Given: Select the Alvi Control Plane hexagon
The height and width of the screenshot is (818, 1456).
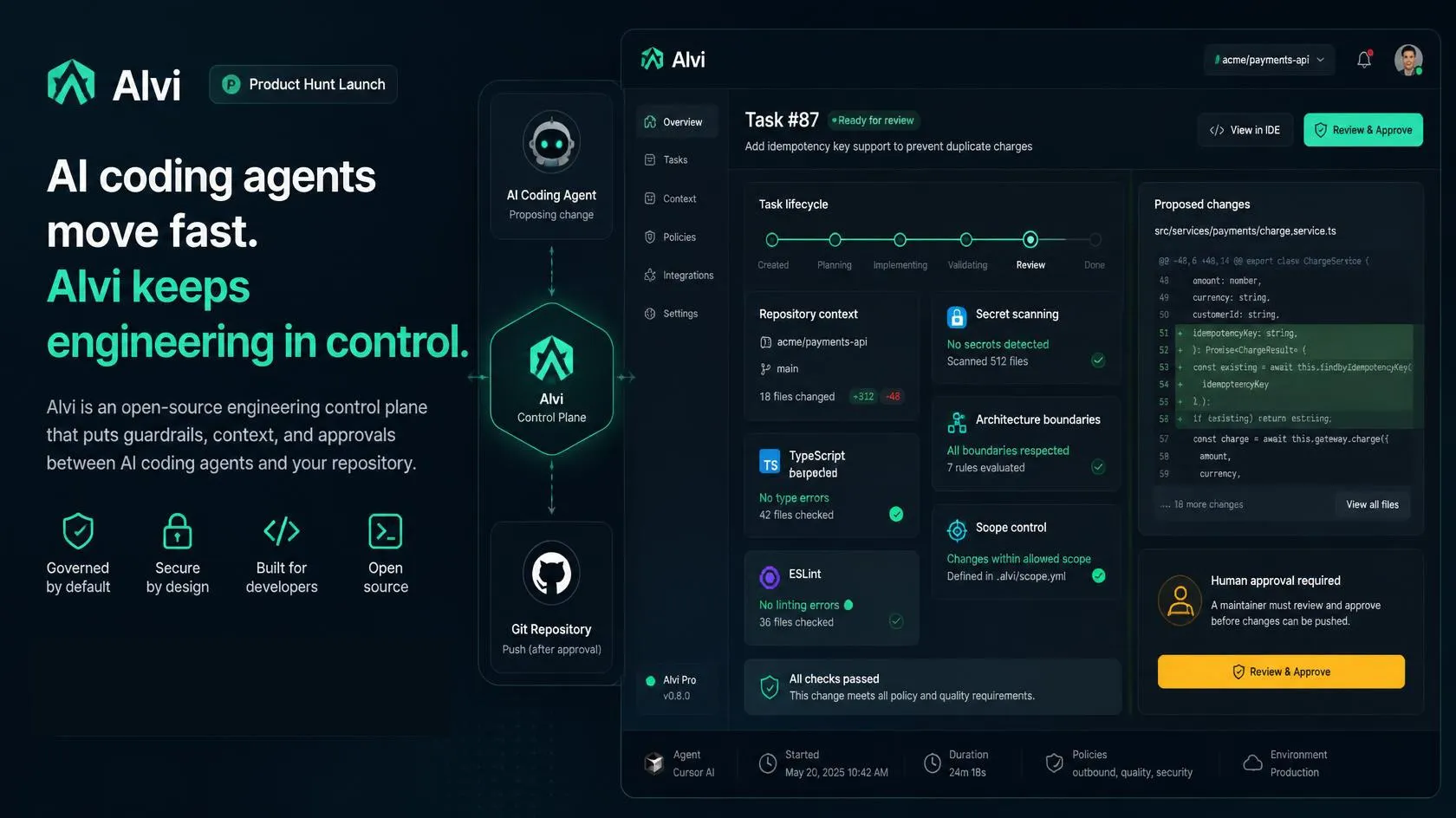Looking at the screenshot, I should click(552, 379).
